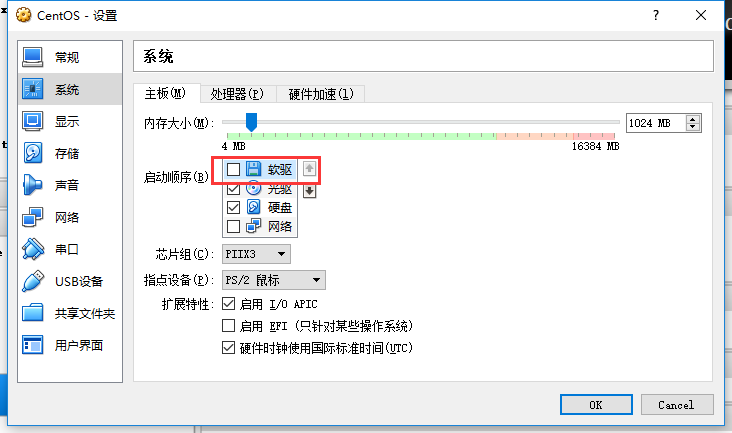Click the memory slider's red zone
The width and height of the screenshot is (732, 433).
pyautogui.click(x=594, y=136)
